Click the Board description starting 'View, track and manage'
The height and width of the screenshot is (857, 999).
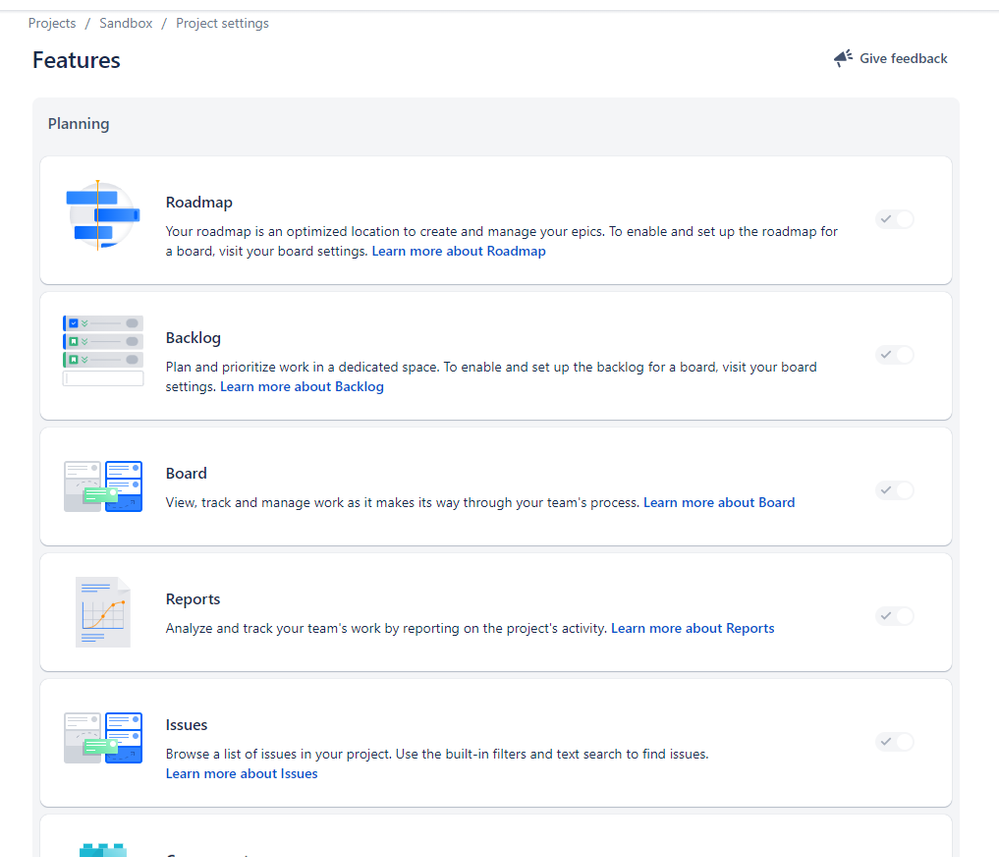[403, 503]
